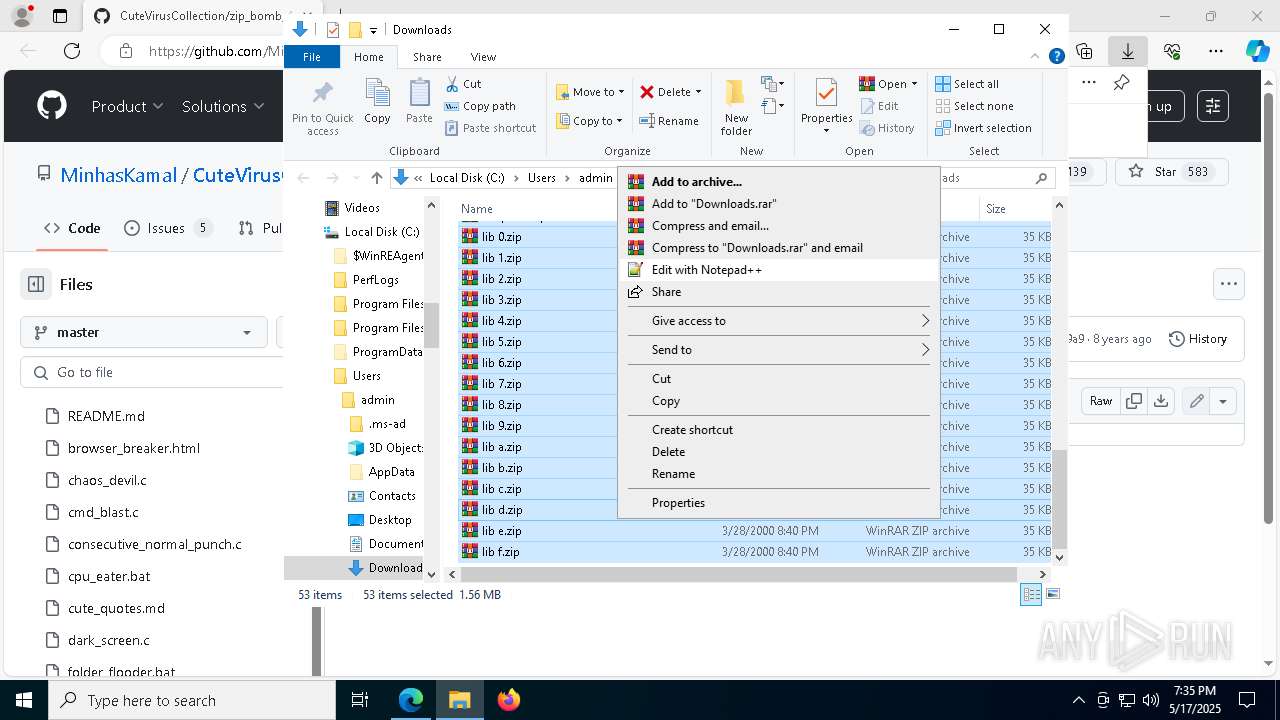Choose Edit with Notepad++
This screenshot has width=1280, height=720.
(x=778, y=270)
